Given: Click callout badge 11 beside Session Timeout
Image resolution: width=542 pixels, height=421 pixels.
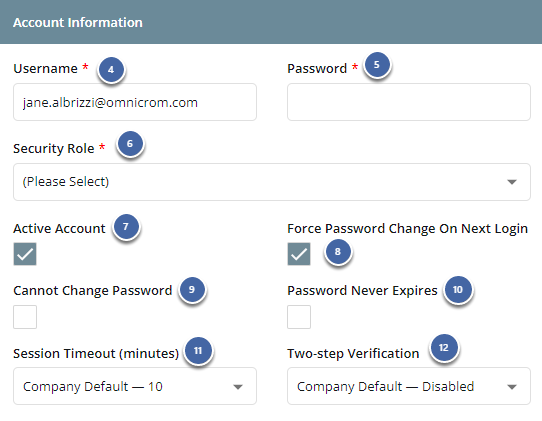Looking at the screenshot, I should point(198,350).
